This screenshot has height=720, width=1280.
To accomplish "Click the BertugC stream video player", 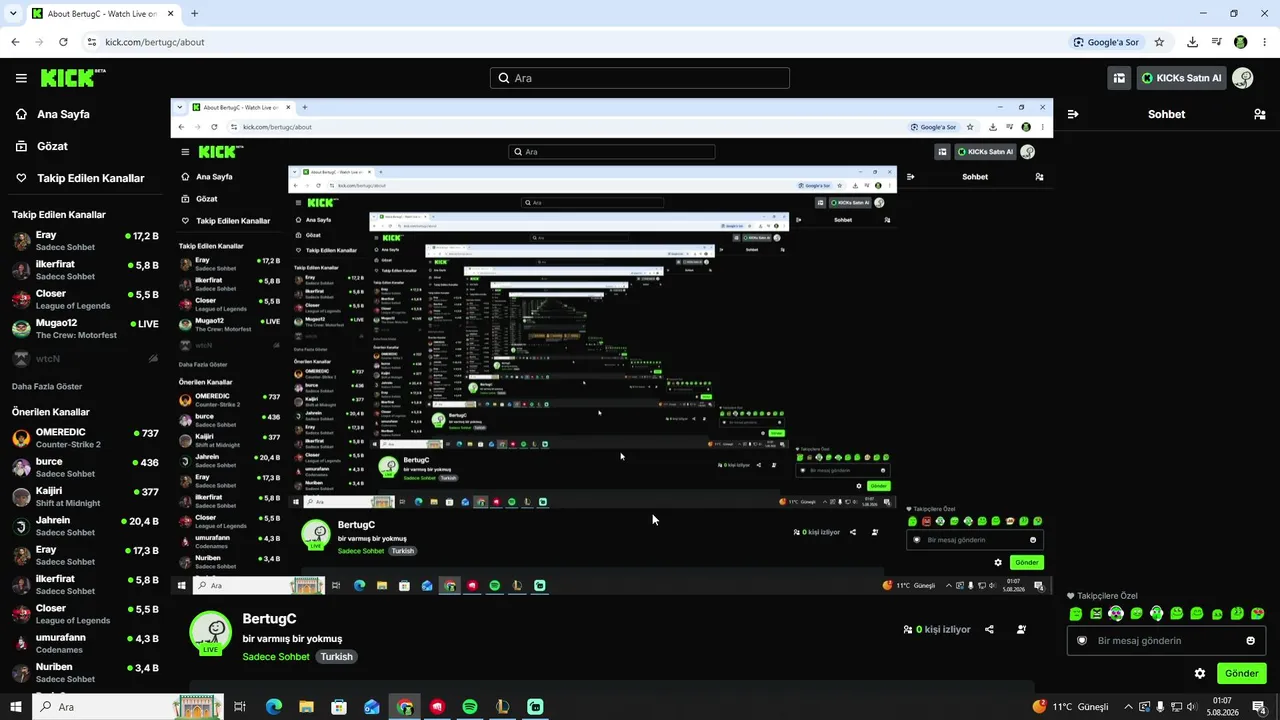I will (612, 347).
